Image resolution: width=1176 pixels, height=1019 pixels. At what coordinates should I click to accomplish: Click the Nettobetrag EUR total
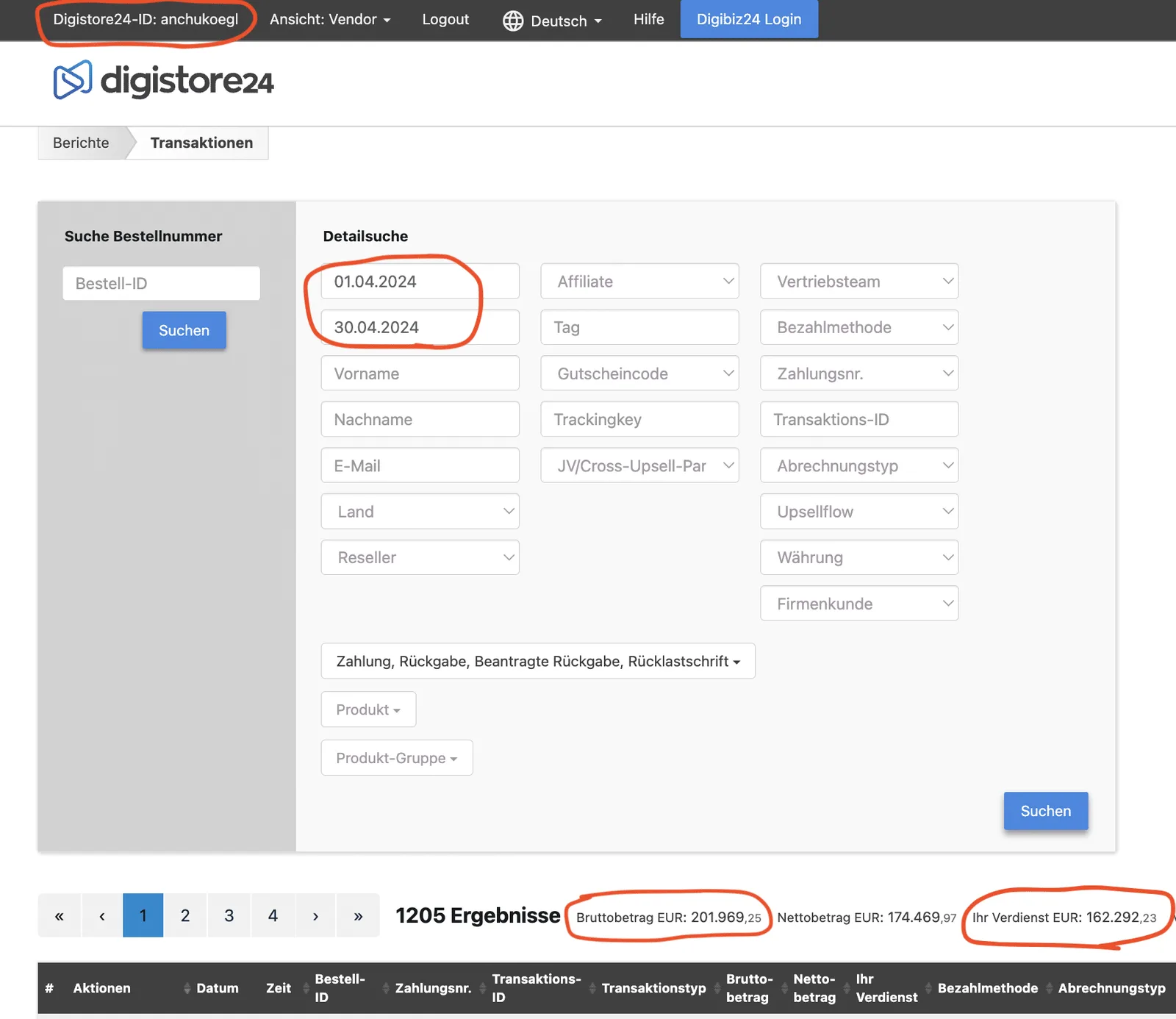pos(867,918)
